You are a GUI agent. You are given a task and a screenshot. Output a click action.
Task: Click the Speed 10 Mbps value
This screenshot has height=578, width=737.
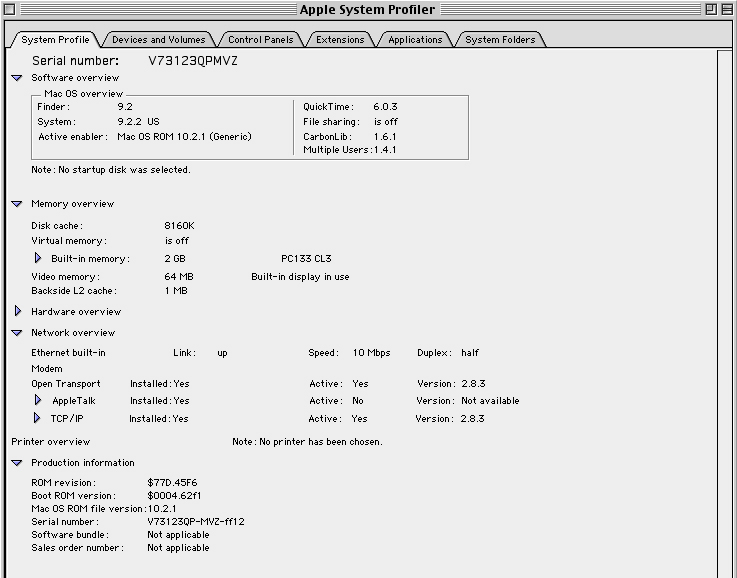[x=371, y=353]
